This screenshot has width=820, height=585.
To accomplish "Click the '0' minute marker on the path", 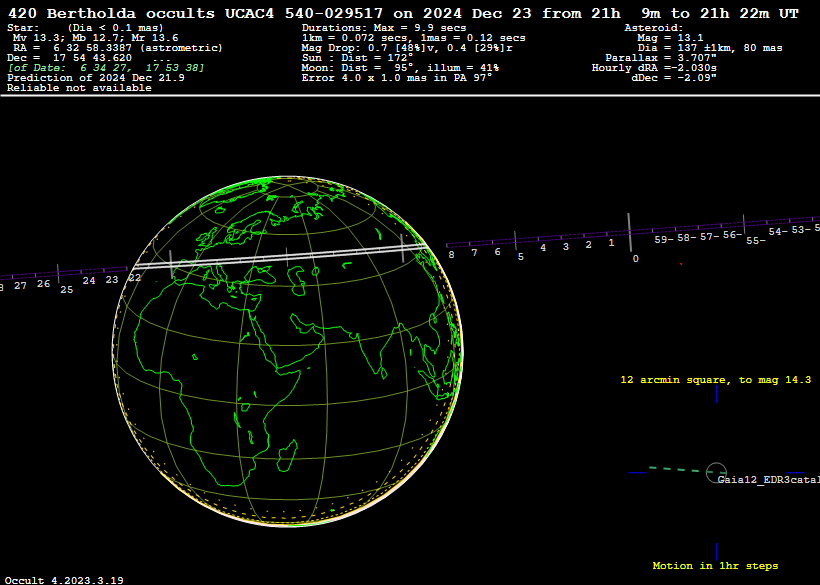I will [635, 259].
